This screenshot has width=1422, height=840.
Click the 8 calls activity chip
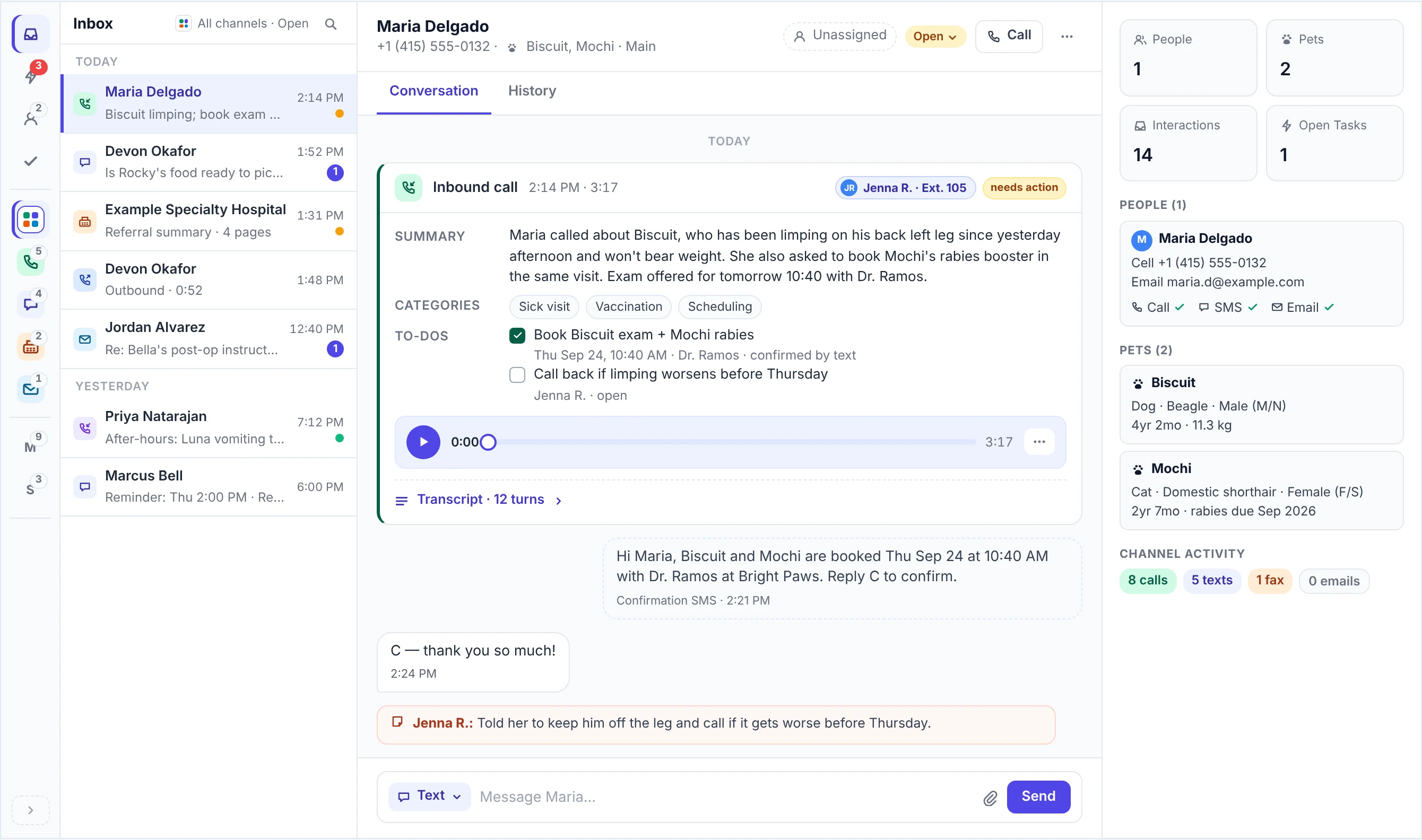(x=1147, y=581)
